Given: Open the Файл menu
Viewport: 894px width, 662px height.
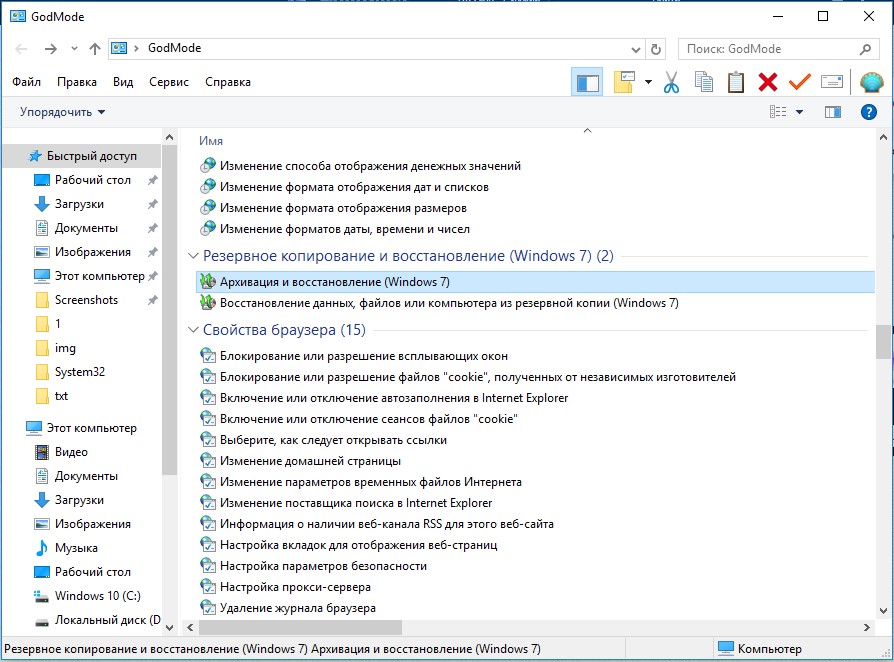Looking at the screenshot, I should (x=26, y=82).
